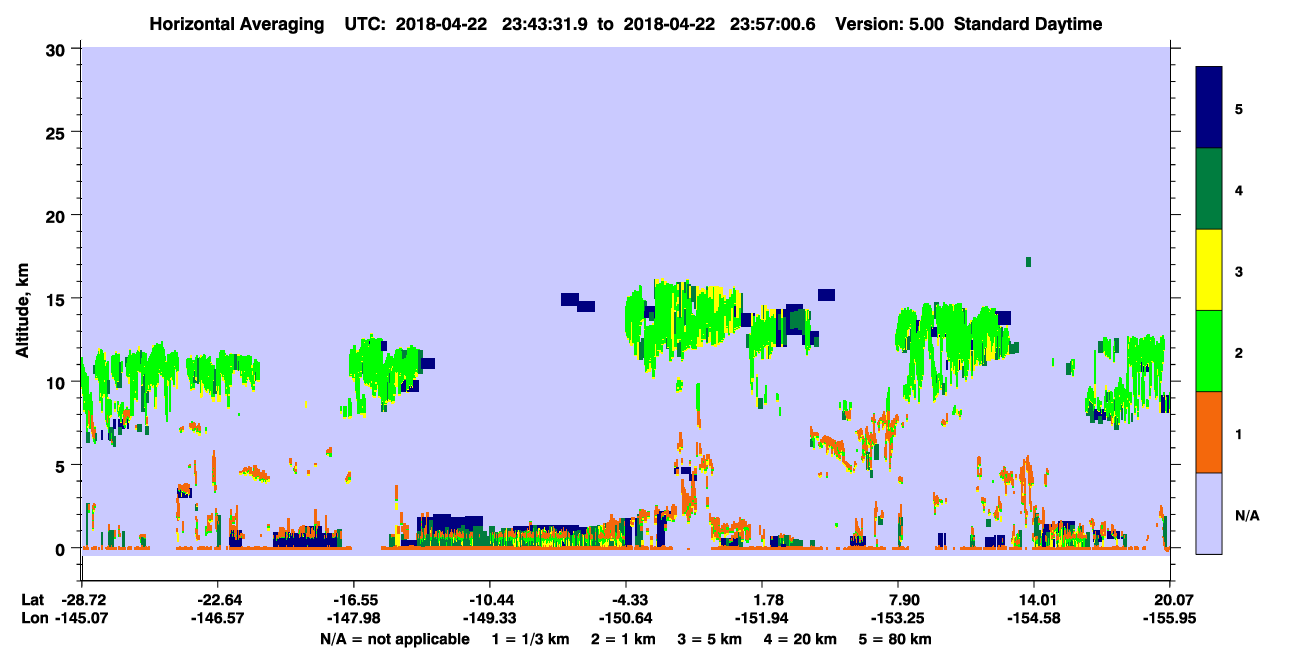Screen dimensions: 1300x667
Task: Click the bright green colorbar segment labeled 2
Action: [1209, 351]
